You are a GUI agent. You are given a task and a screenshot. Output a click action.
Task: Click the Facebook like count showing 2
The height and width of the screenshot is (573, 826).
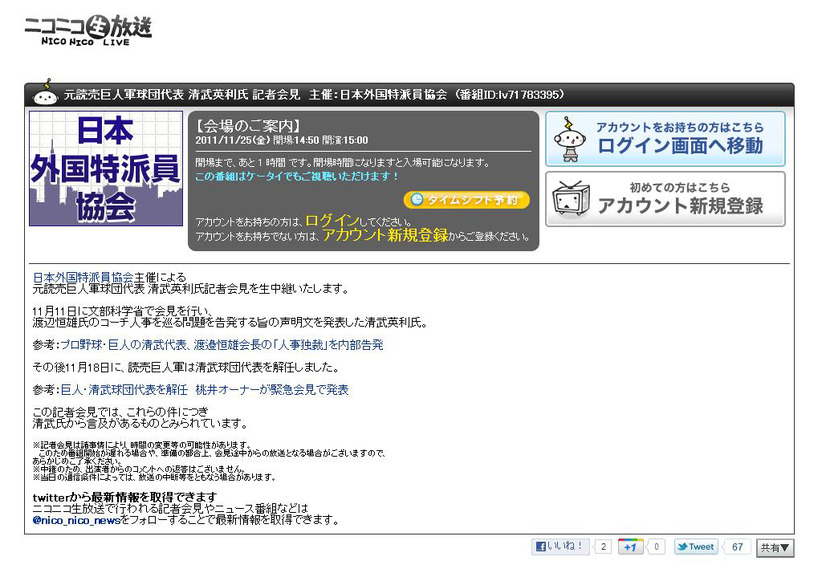[x=603, y=547]
